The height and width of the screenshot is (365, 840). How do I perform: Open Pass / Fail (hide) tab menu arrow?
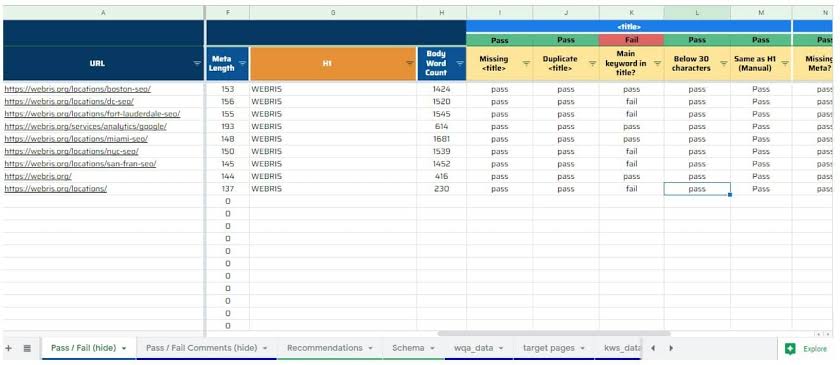(x=124, y=348)
